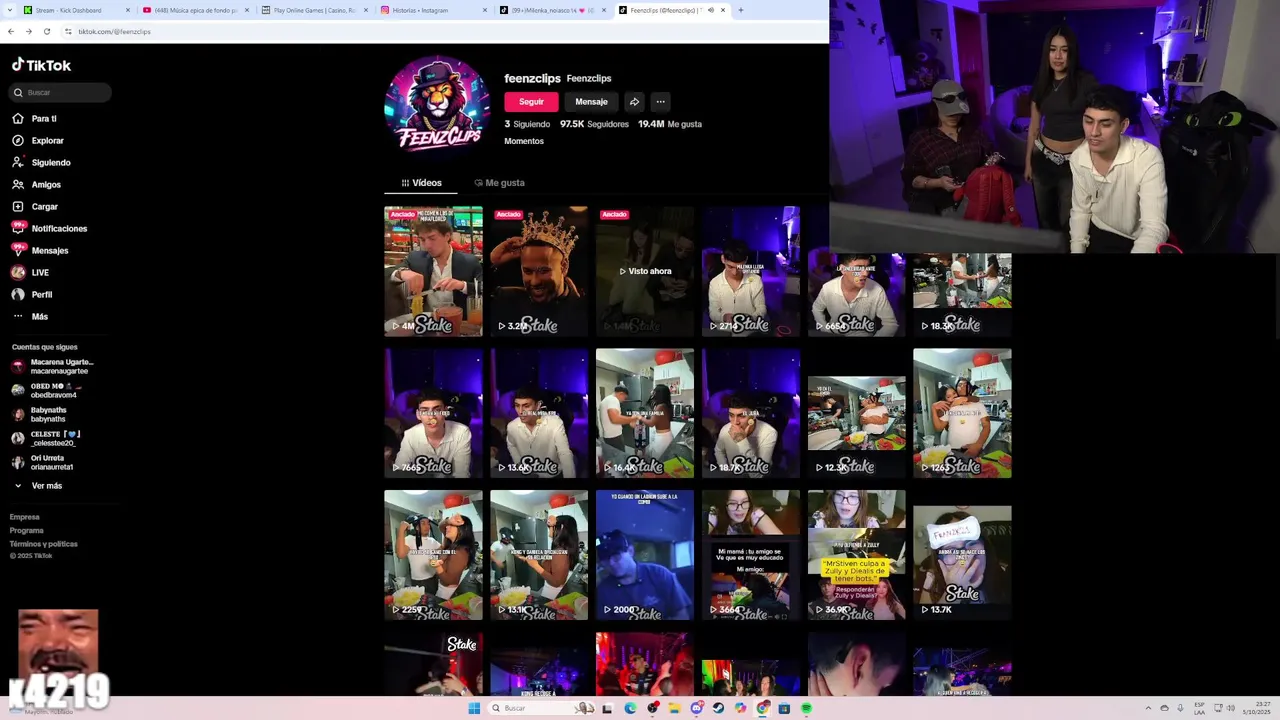Click the Seguir button
Viewport: 1280px width, 720px height.
pos(531,102)
